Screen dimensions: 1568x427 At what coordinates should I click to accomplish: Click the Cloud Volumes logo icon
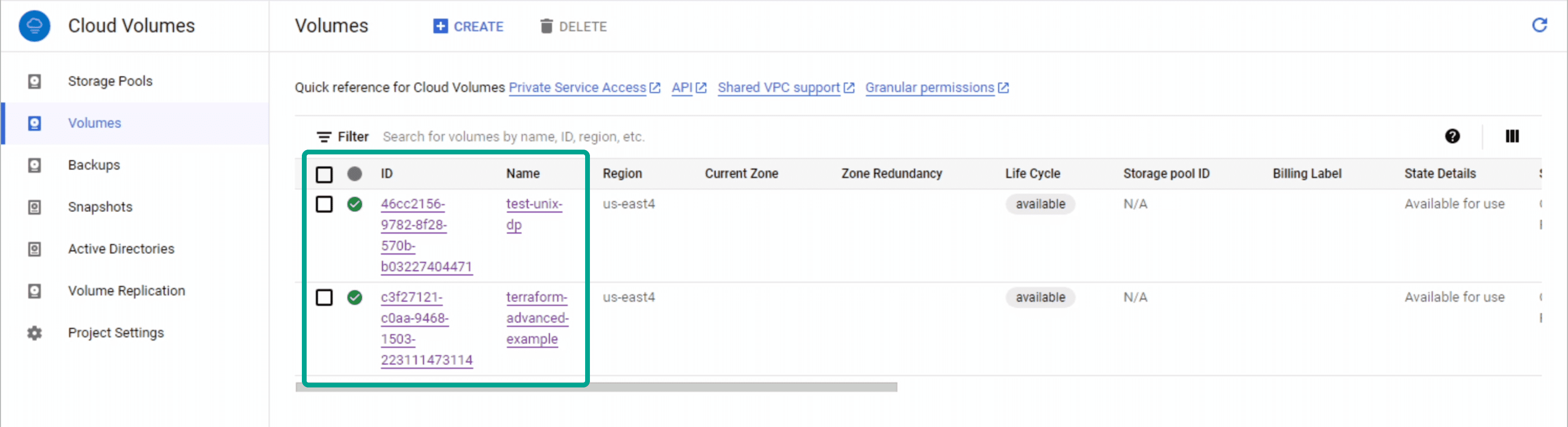pos(35,26)
